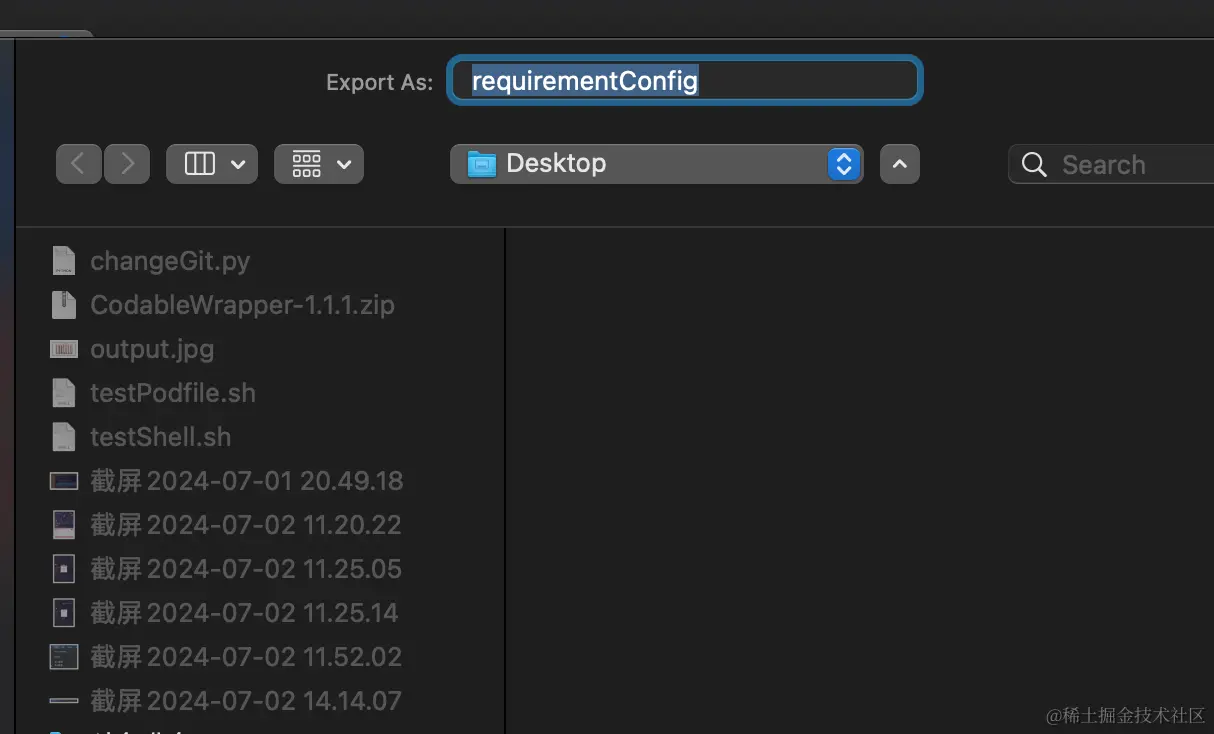Click the back navigation arrow
Viewport: 1214px width, 734px height.
point(79,164)
